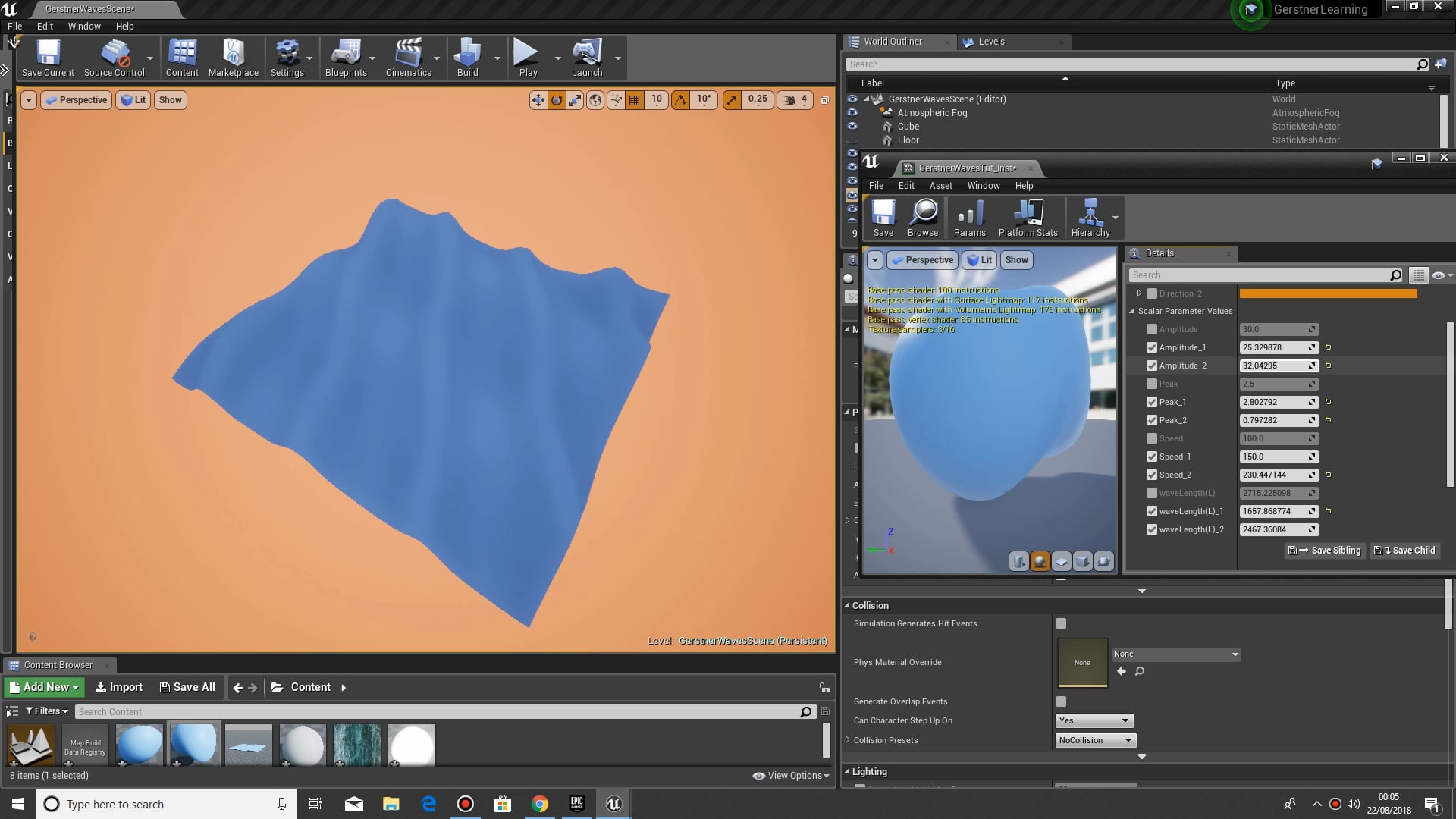Uncheck the Peak_1 parameter checkbox
This screenshot has height=819, width=1456.
coord(1152,402)
